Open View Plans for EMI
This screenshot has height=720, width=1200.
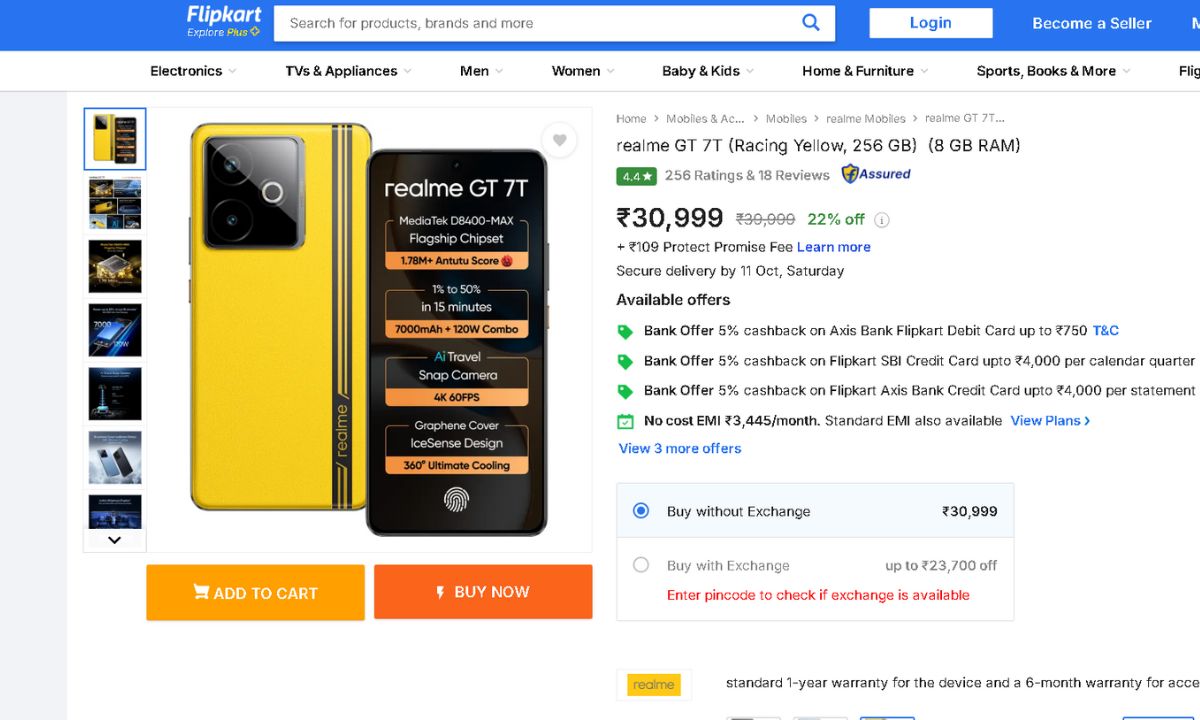tap(1050, 421)
